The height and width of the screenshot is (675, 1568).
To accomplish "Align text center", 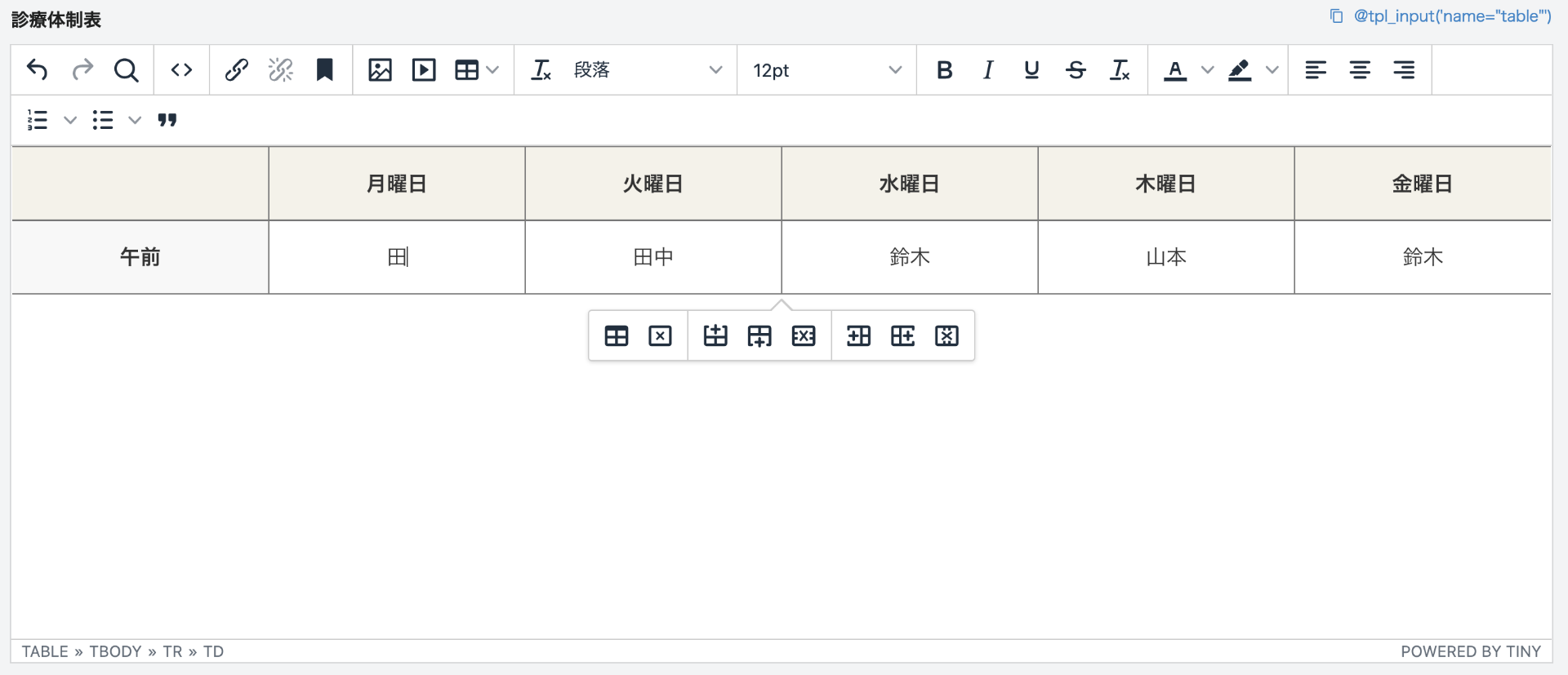I will [x=1360, y=70].
